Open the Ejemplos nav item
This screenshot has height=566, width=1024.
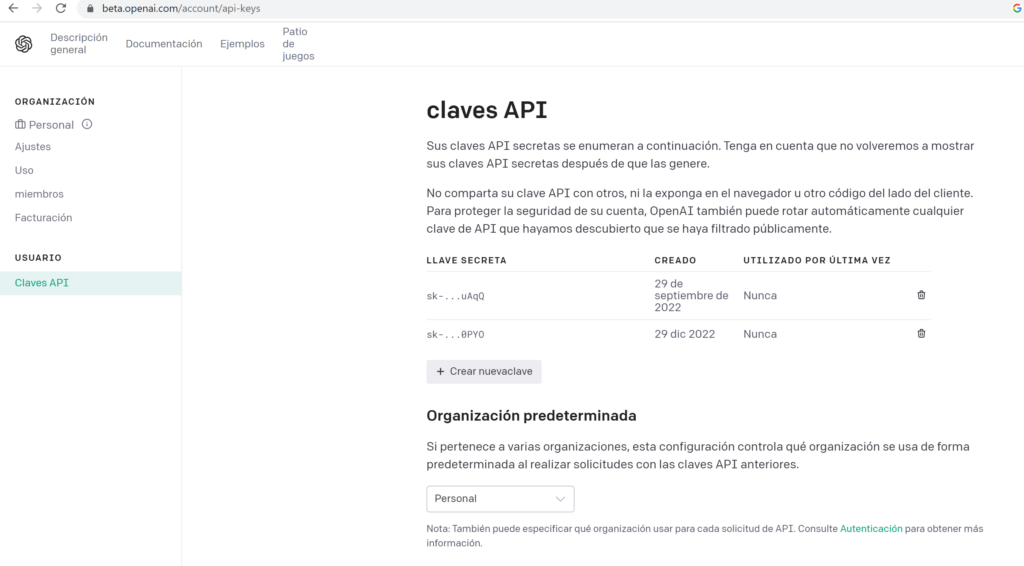tap(242, 44)
